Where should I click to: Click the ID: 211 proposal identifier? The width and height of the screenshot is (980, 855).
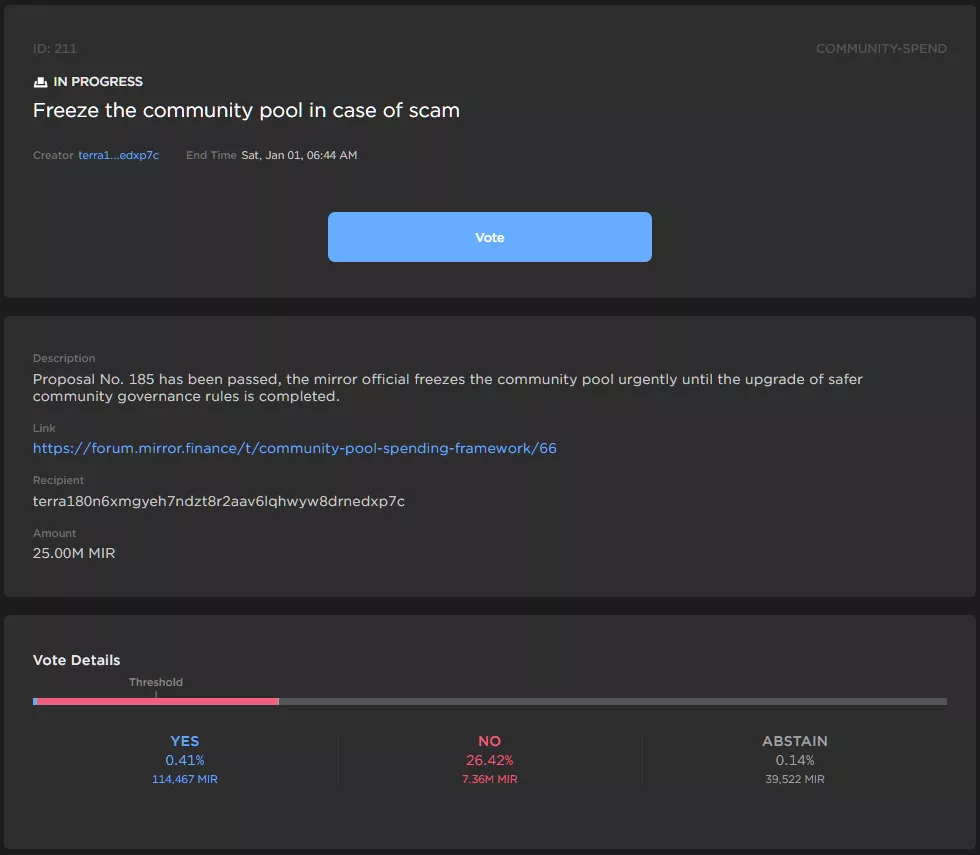[x=55, y=49]
